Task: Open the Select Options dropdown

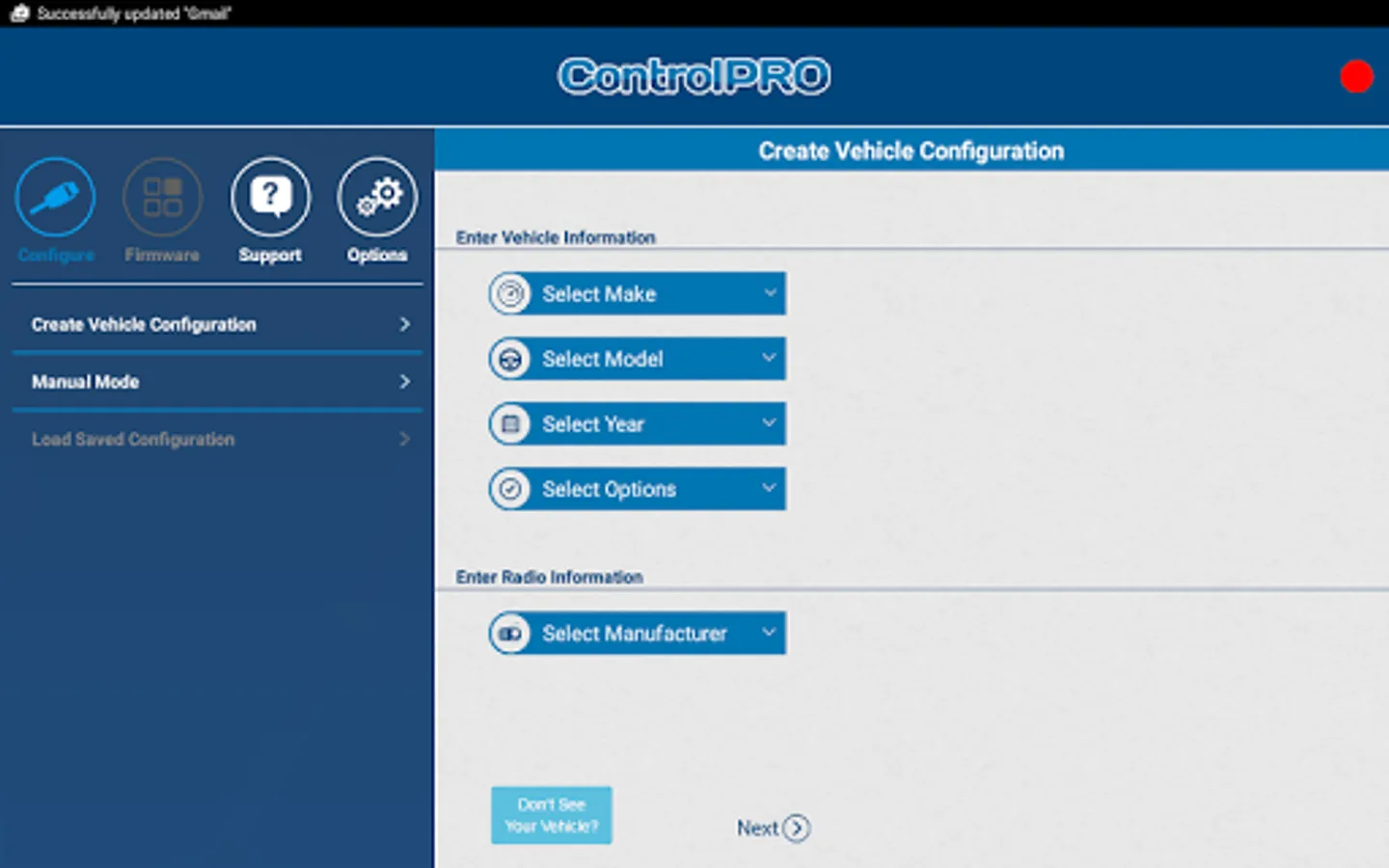Action: (x=638, y=489)
